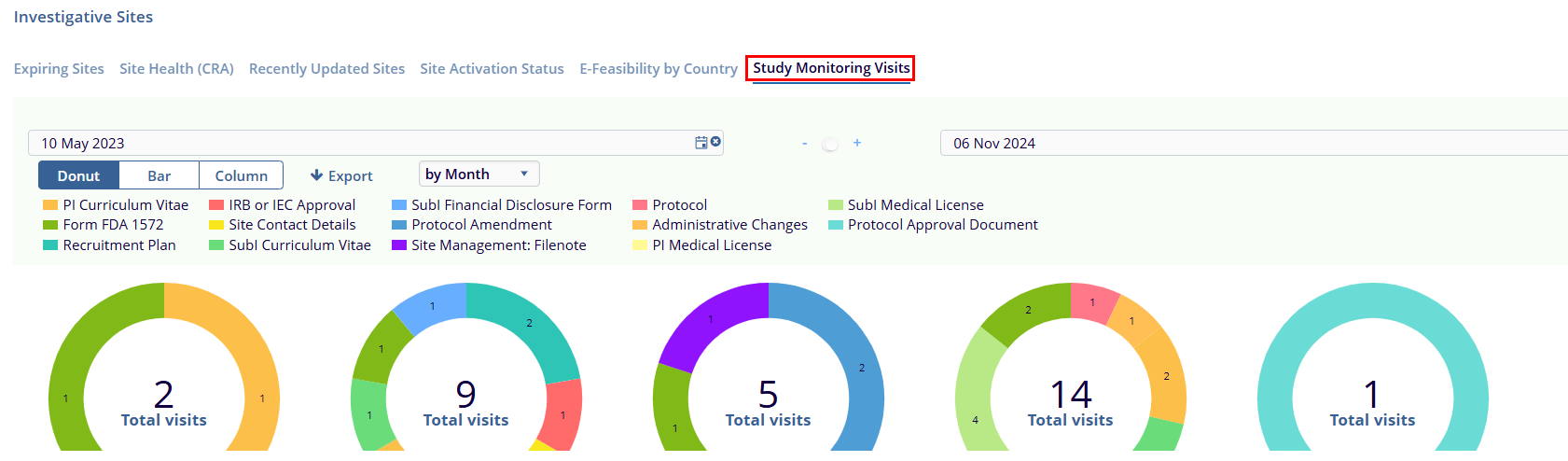Open the start date calendar picker
The width and height of the screenshot is (1568, 461).
701,143
